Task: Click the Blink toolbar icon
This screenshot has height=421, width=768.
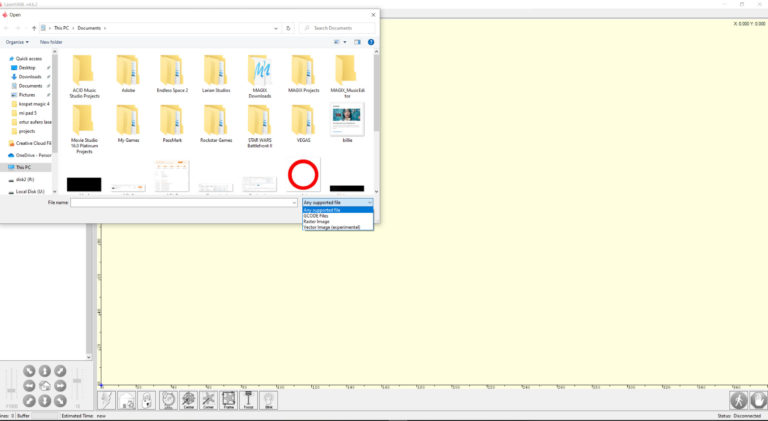Action: point(268,399)
